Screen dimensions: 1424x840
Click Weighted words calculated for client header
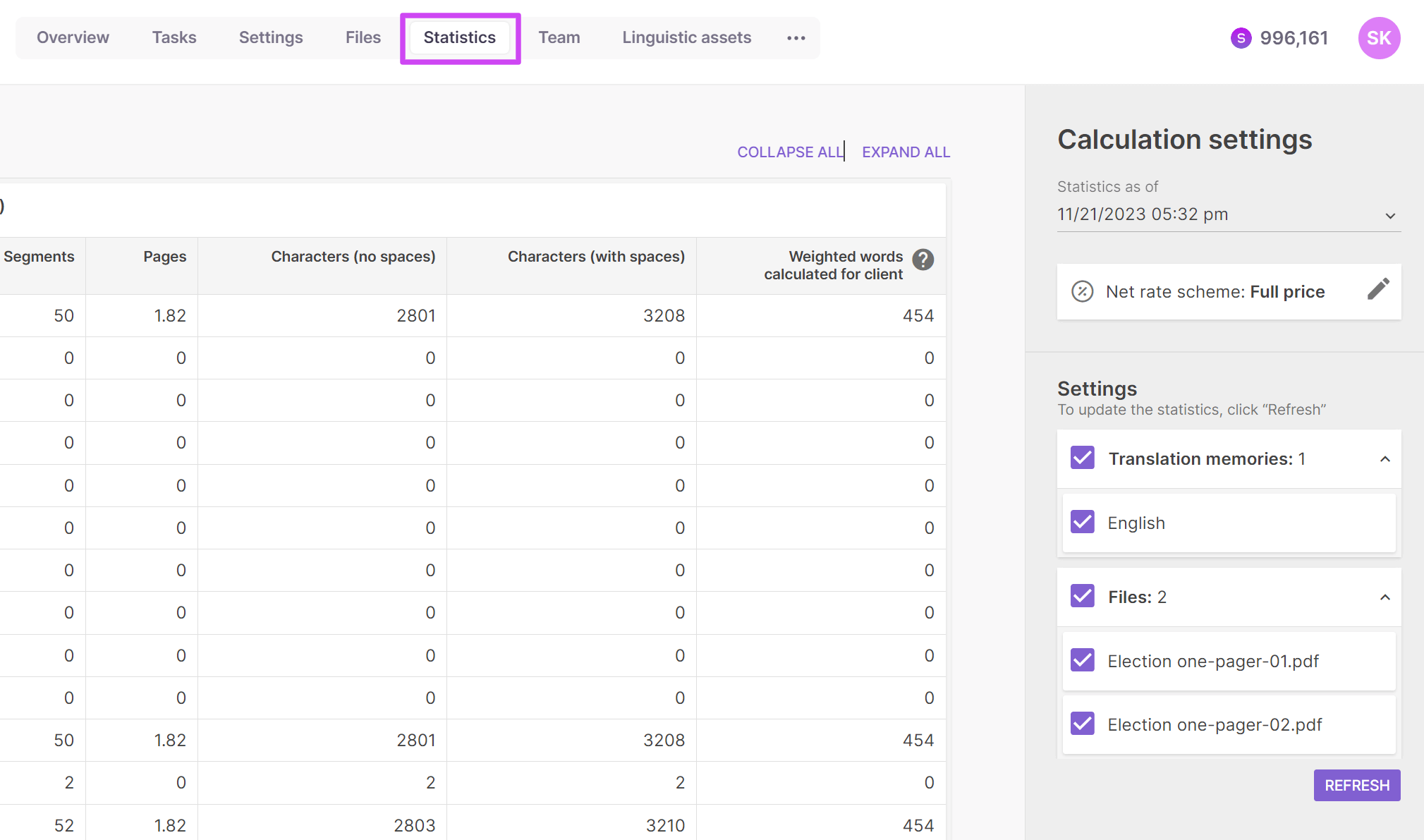[833, 265]
